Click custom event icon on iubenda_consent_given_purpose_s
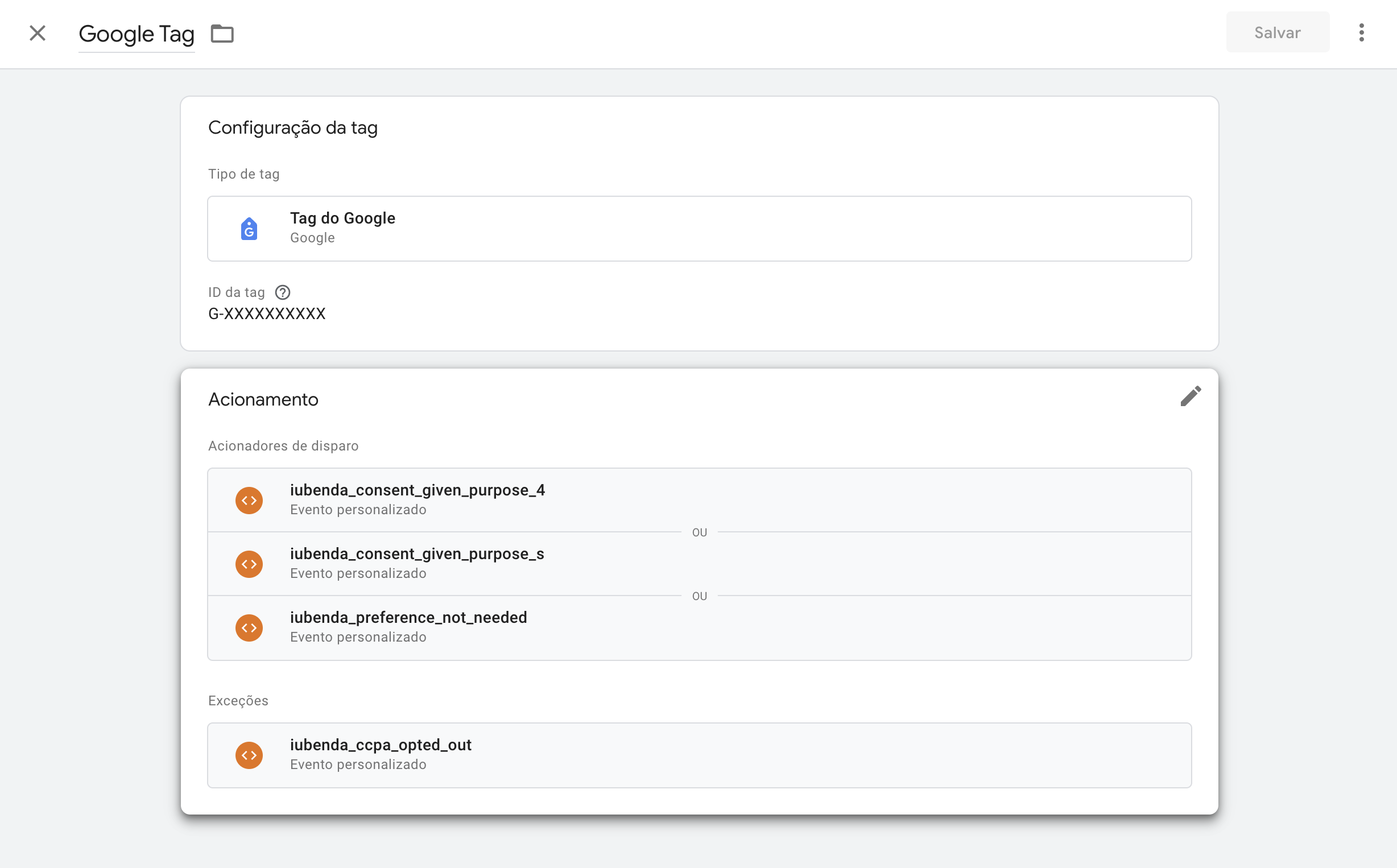Screen dimensions: 1397x868 point(249,564)
